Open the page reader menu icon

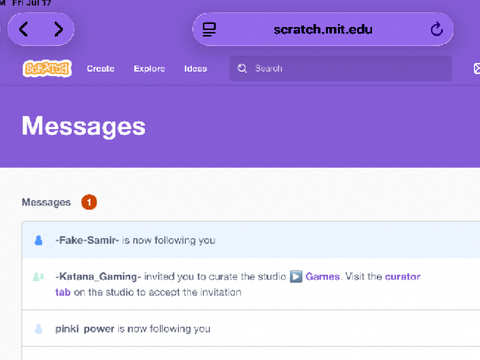[x=209, y=29]
